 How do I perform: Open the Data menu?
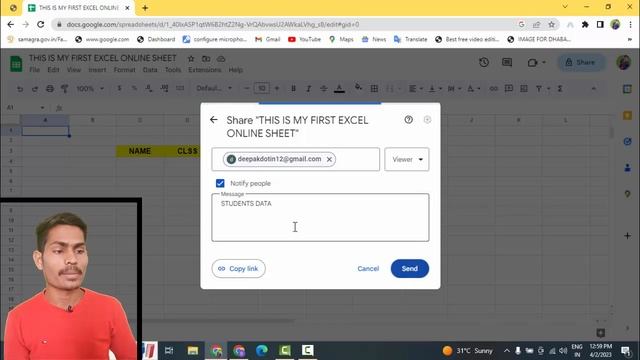[150, 70]
